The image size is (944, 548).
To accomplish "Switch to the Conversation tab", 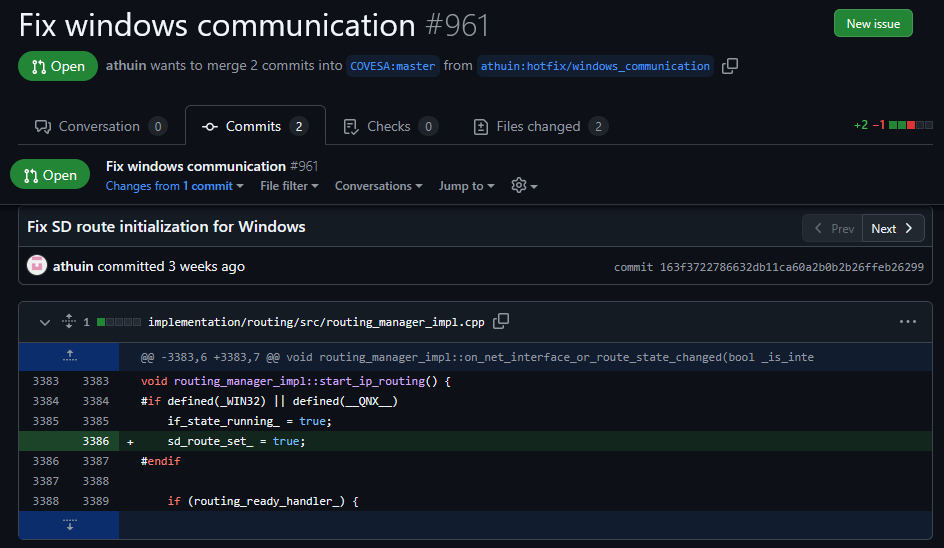I will coord(100,127).
